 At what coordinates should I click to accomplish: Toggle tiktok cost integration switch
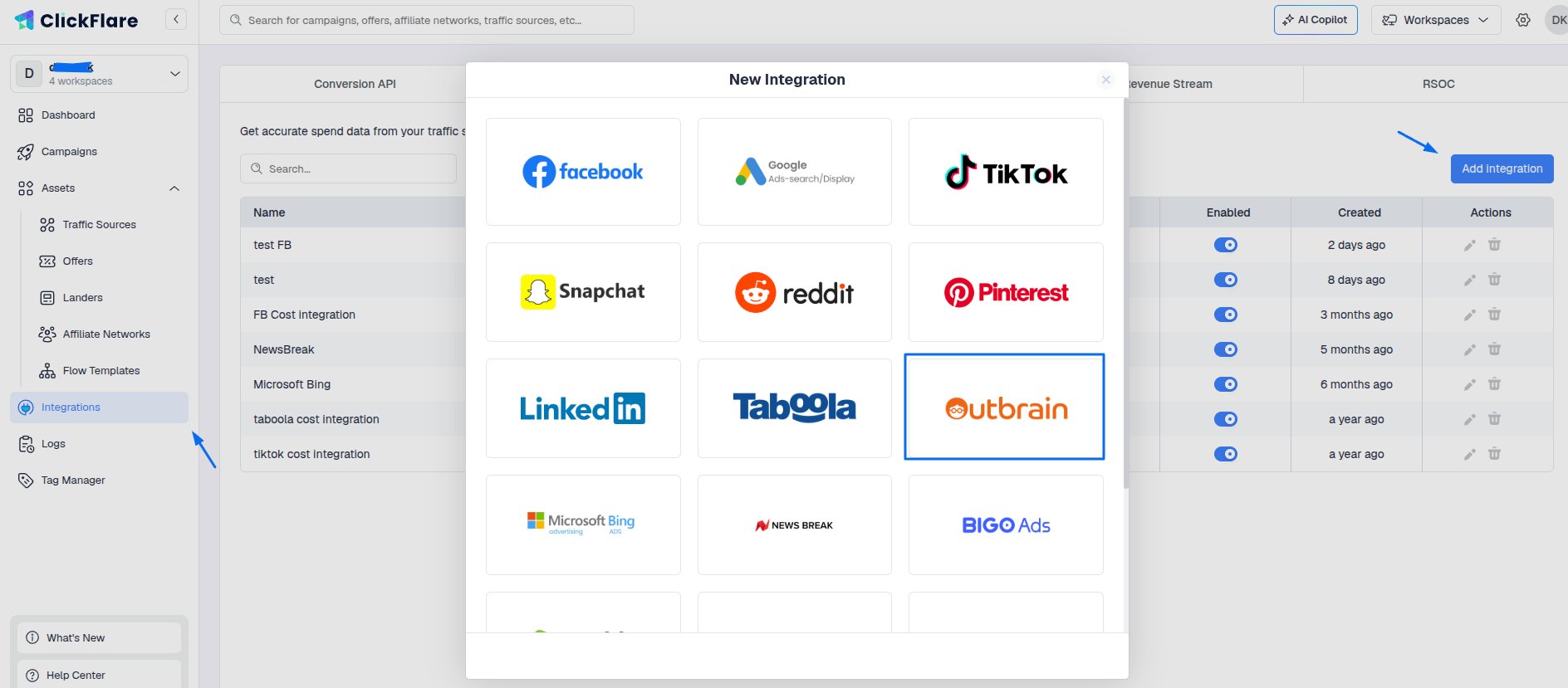click(x=1226, y=454)
